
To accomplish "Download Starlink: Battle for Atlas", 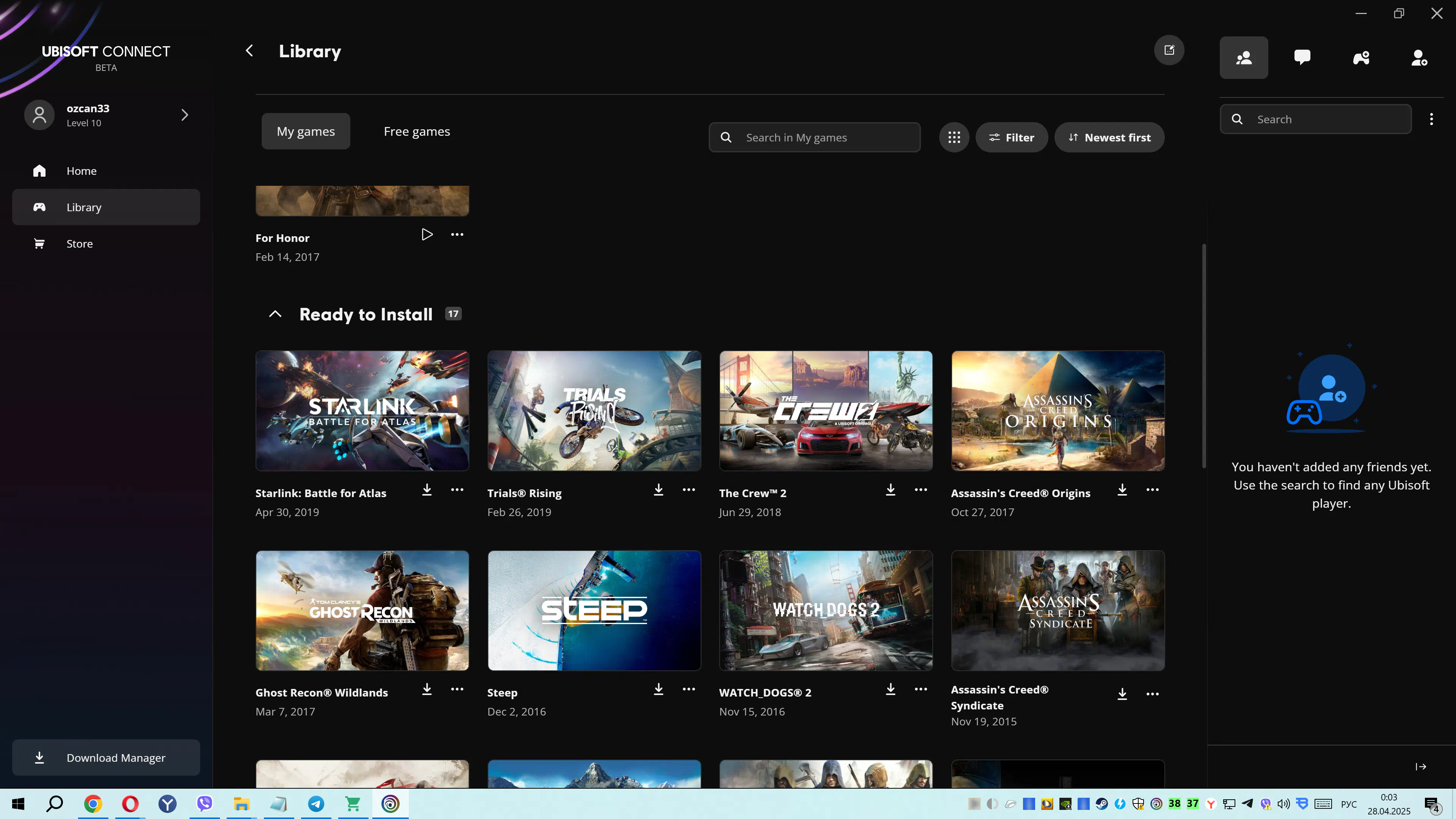I will coord(427,490).
